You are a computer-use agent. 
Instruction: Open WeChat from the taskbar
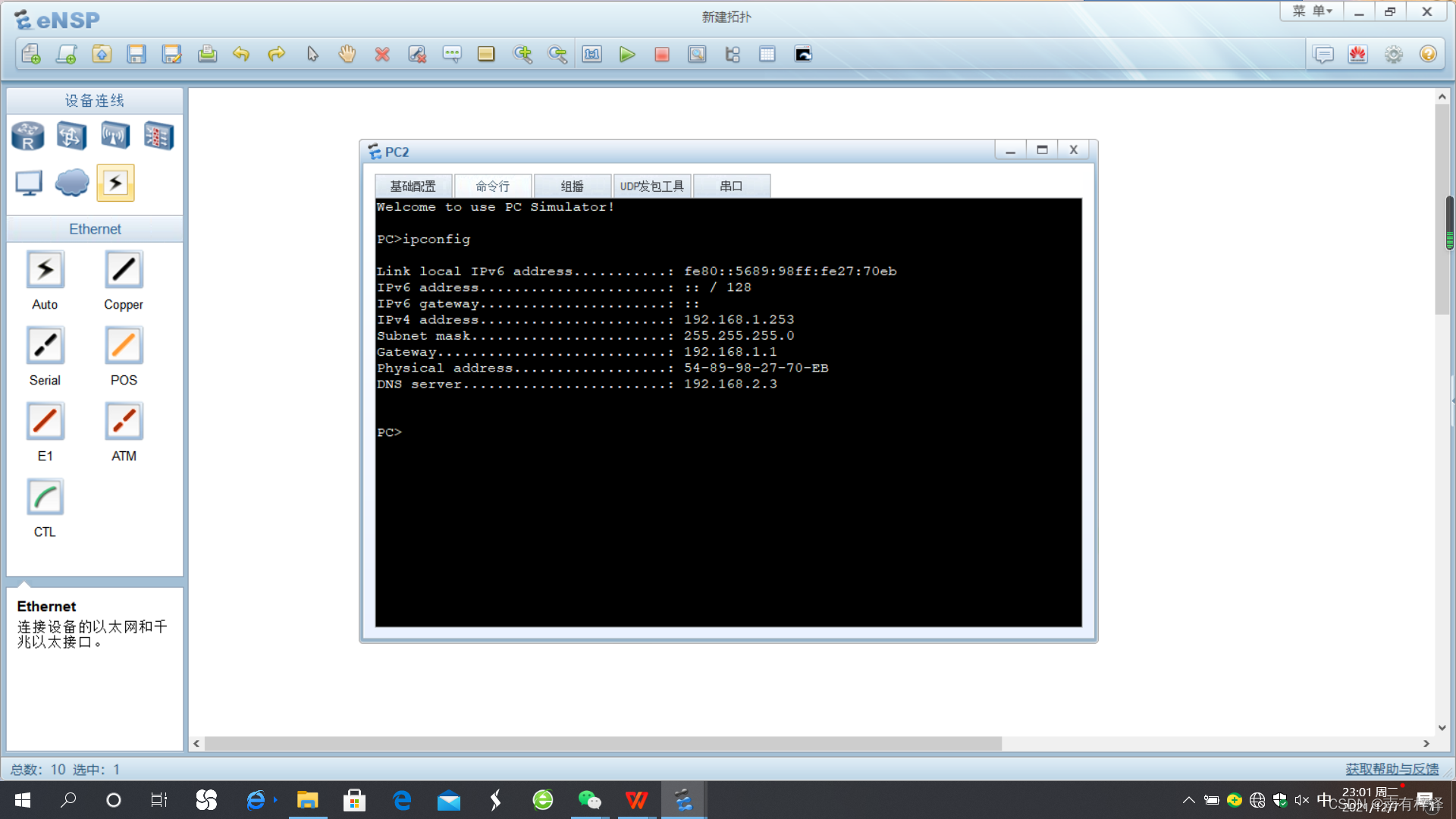coord(589,800)
